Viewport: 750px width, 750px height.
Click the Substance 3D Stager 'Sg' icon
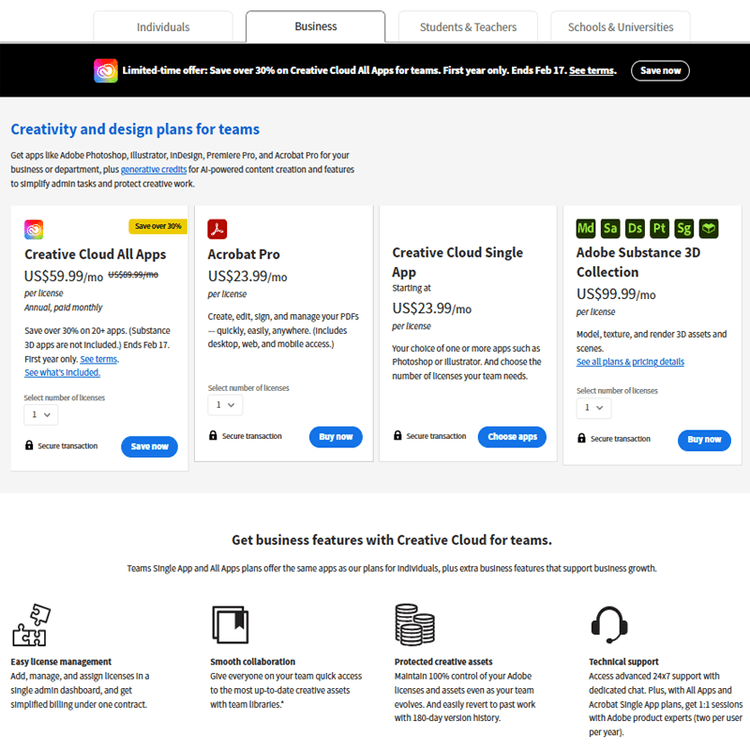684,228
